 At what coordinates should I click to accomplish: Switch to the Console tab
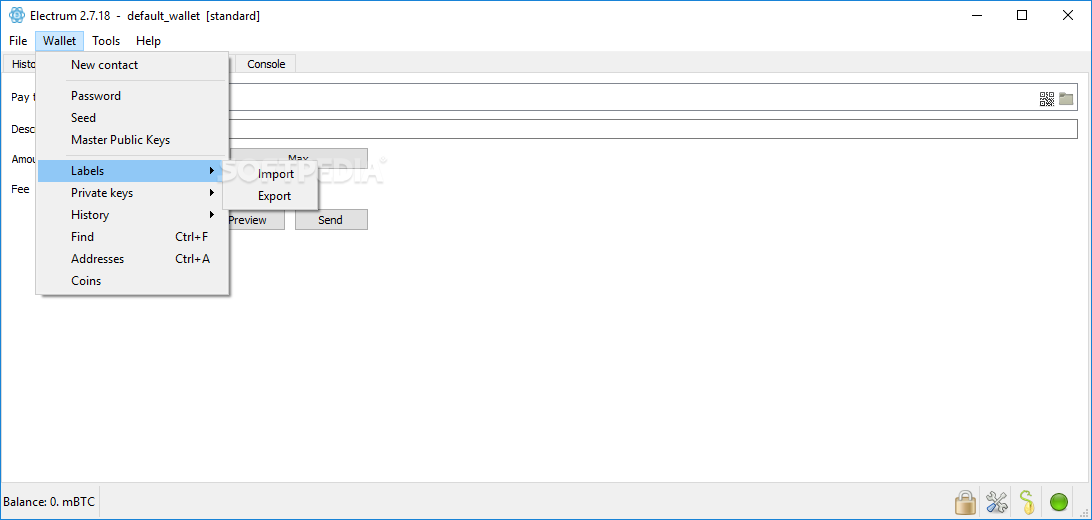[266, 64]
